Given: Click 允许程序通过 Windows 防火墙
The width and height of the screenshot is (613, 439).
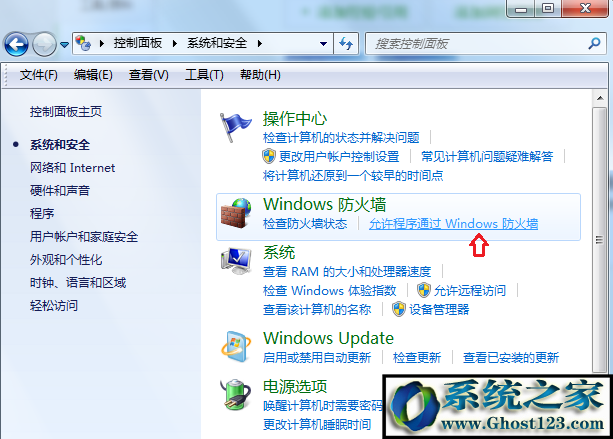Looking at the screenshot, I should [453, 224].
